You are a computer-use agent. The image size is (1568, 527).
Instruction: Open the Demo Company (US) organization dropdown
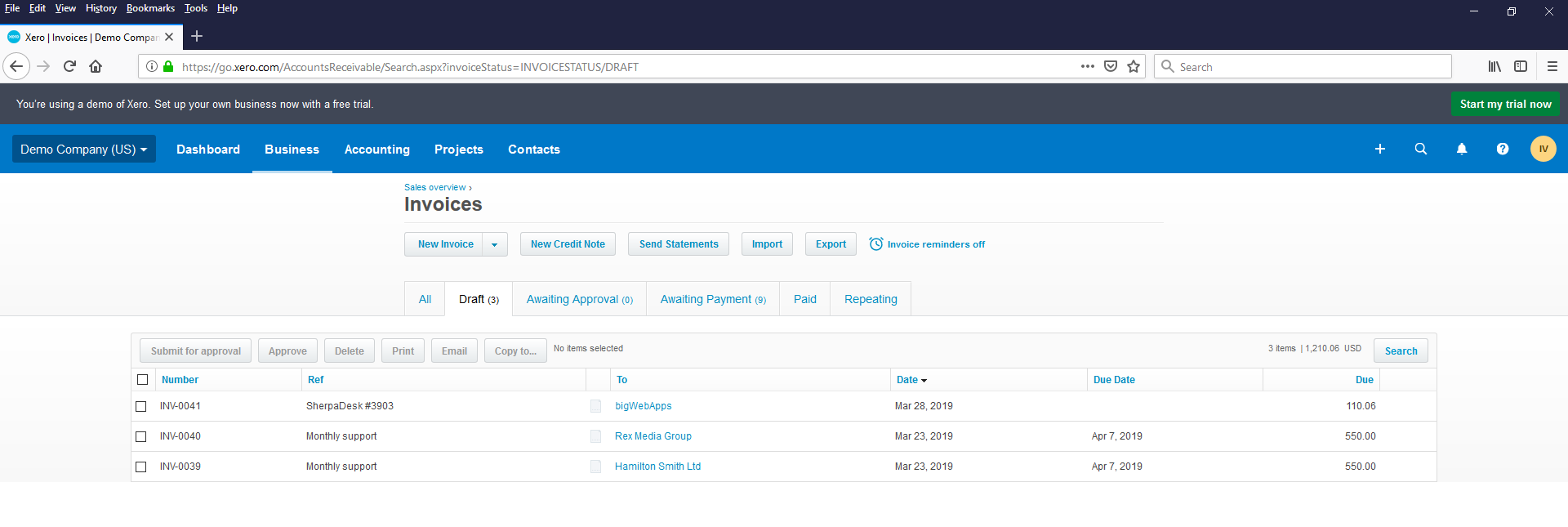click(x=83, y=150)
